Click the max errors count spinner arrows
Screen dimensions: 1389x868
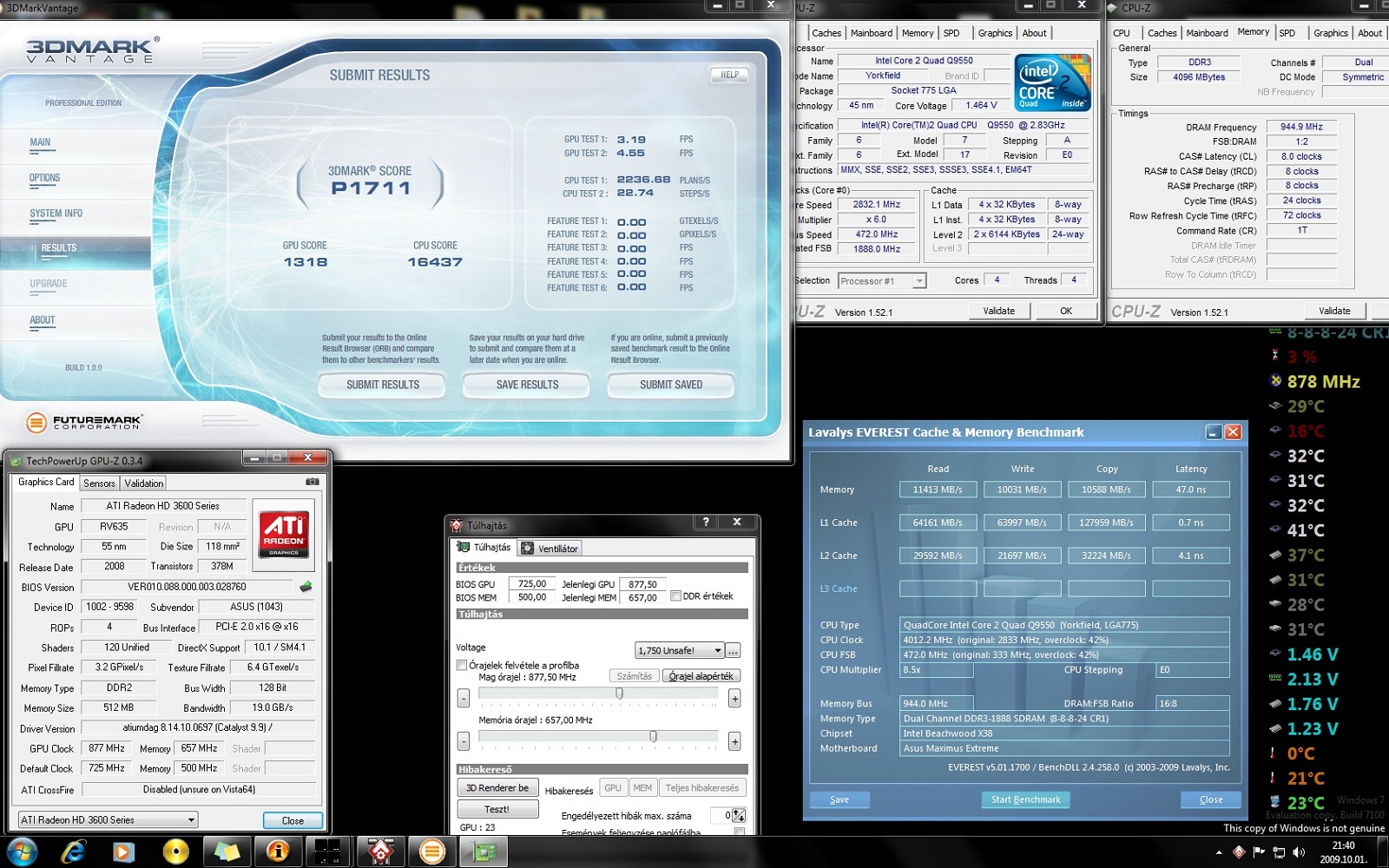pyautogui.click(x=739, y=815)
